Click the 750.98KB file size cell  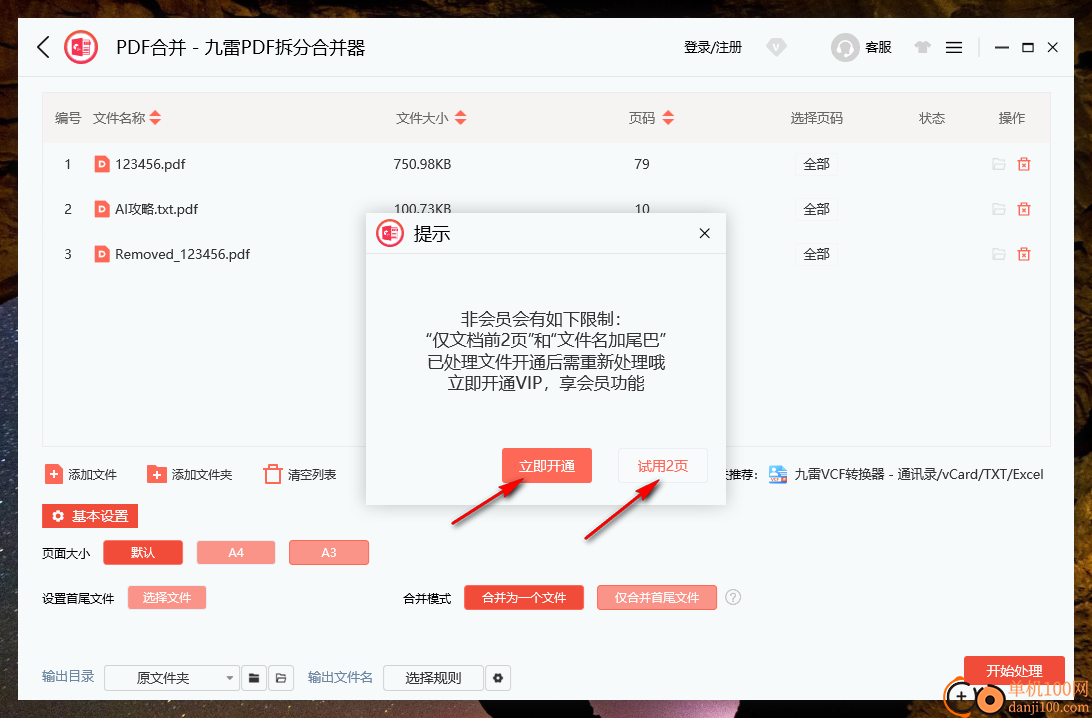pos(422,164)
